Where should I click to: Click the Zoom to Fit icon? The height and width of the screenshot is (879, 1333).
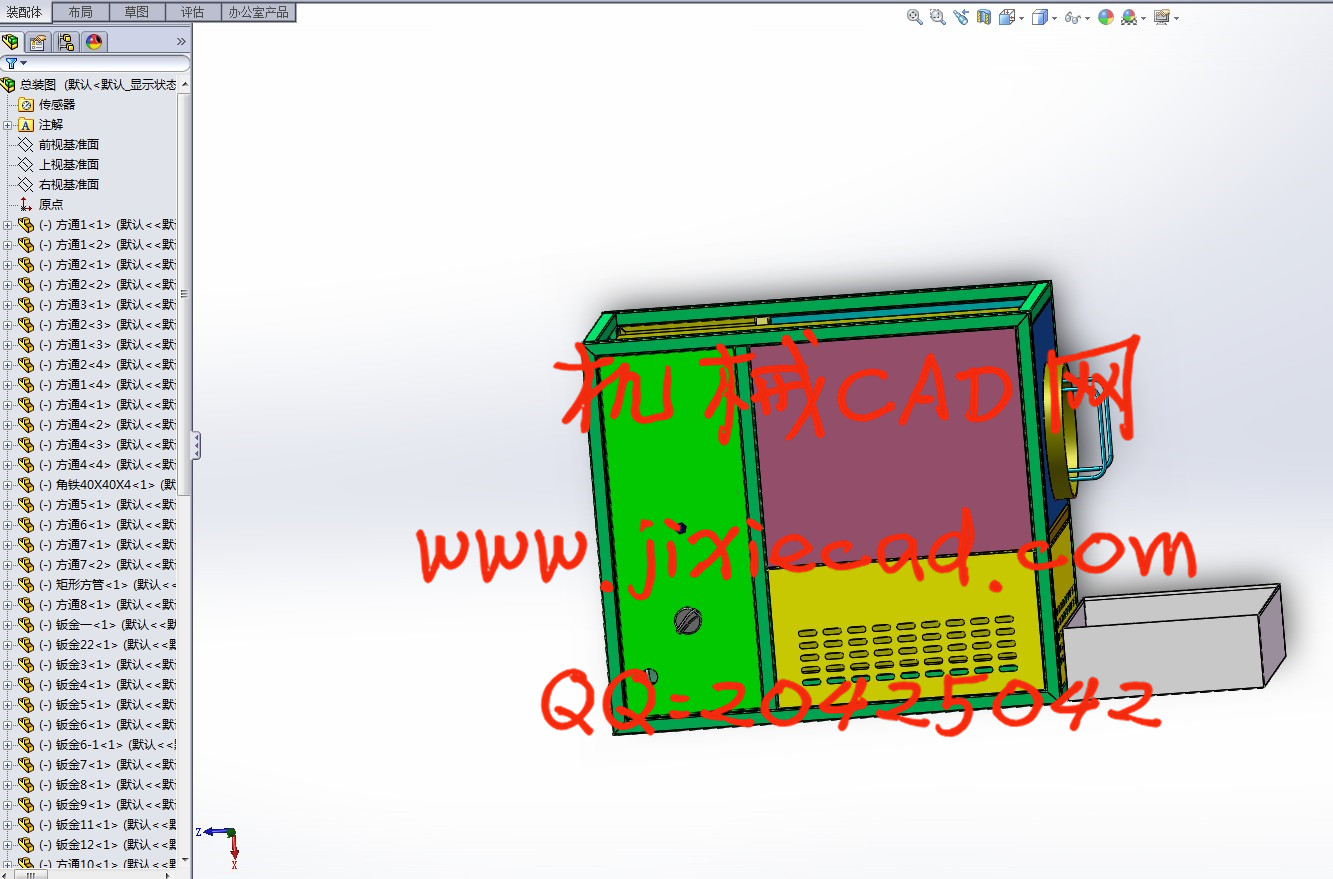click(914, 17)
